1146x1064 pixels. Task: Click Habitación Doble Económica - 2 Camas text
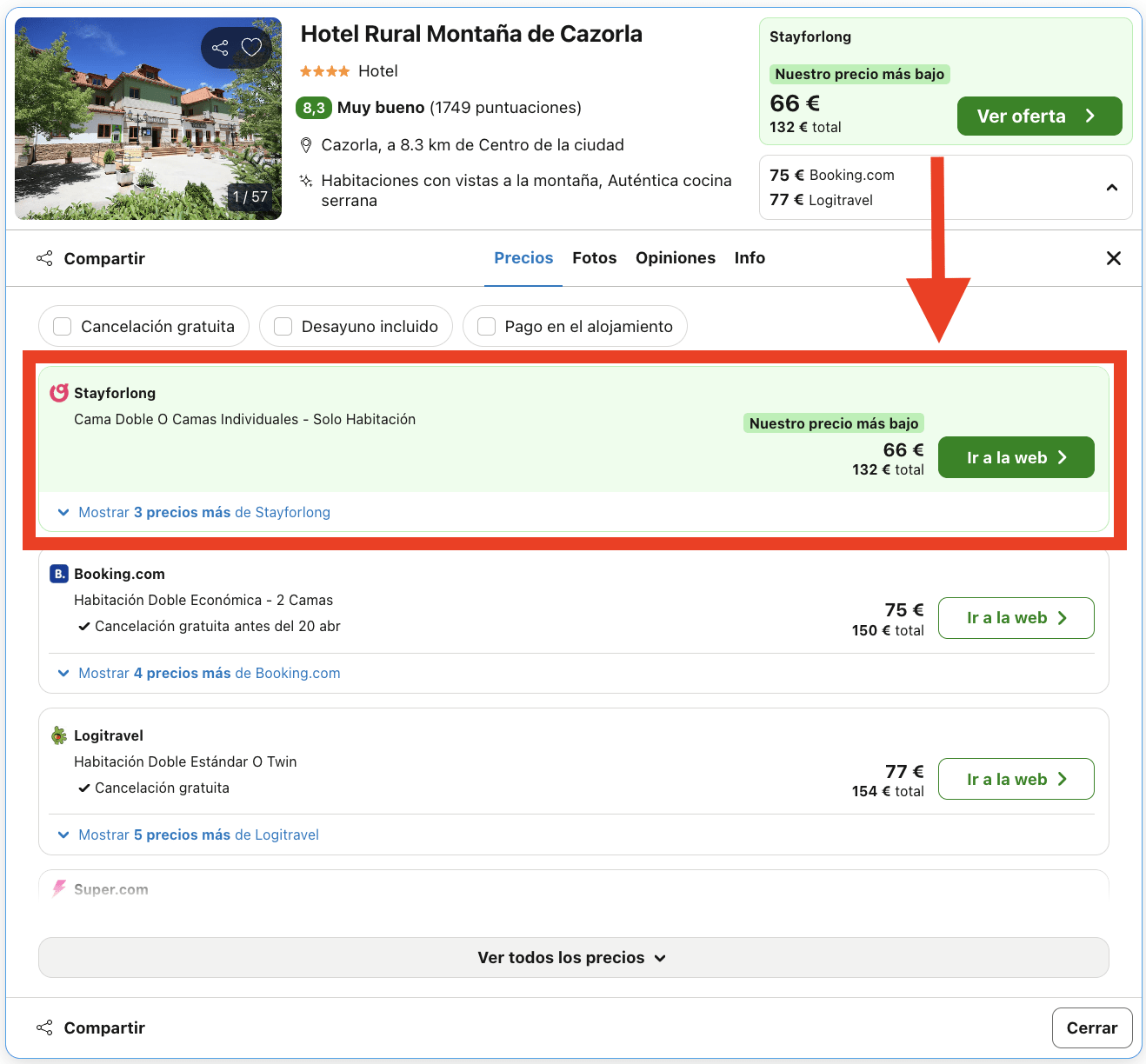tap(203, 600)
